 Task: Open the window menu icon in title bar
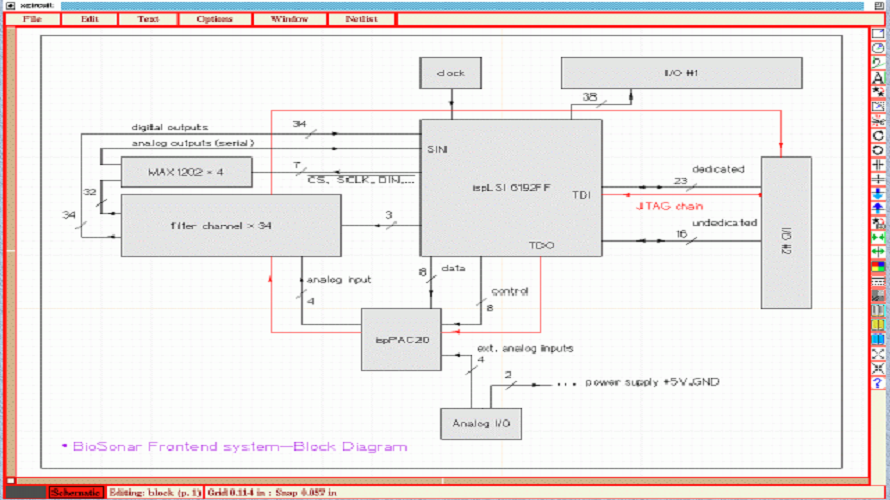click(x=10, y=5)
